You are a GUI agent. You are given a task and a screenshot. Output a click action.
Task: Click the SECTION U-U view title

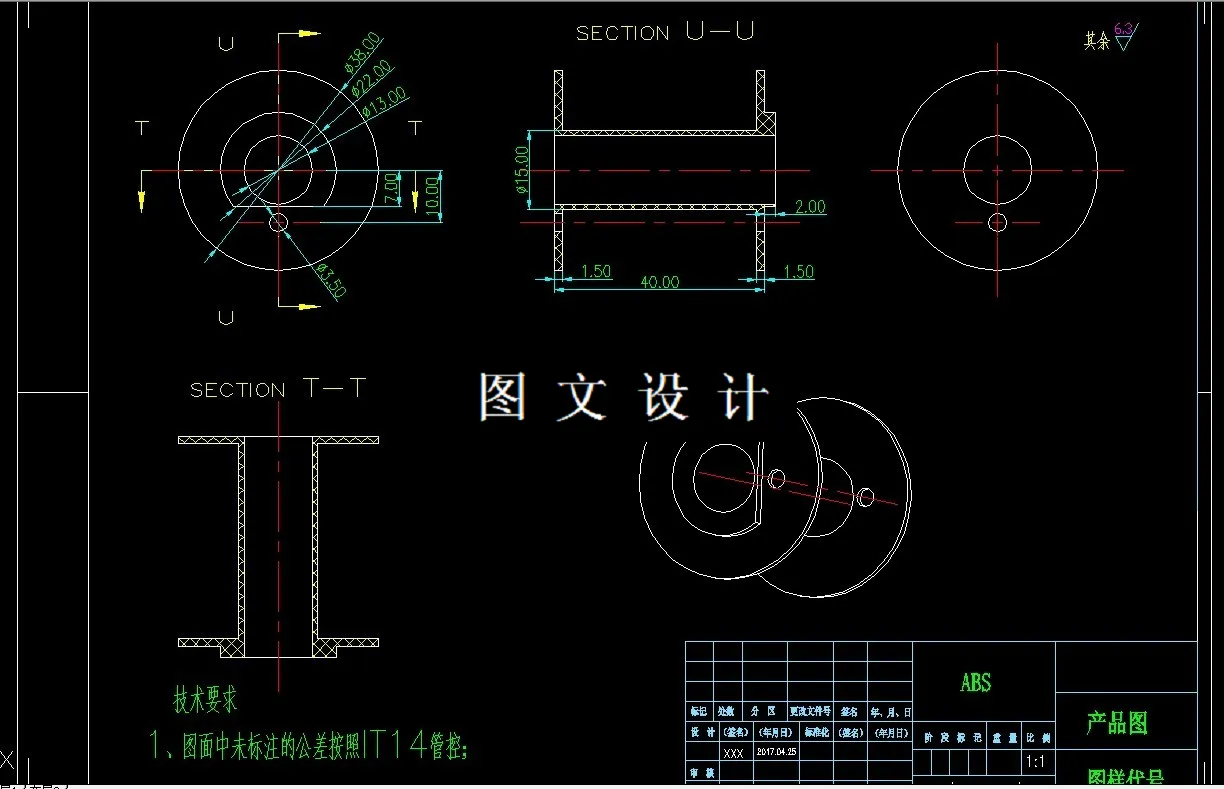coord(662,32)
